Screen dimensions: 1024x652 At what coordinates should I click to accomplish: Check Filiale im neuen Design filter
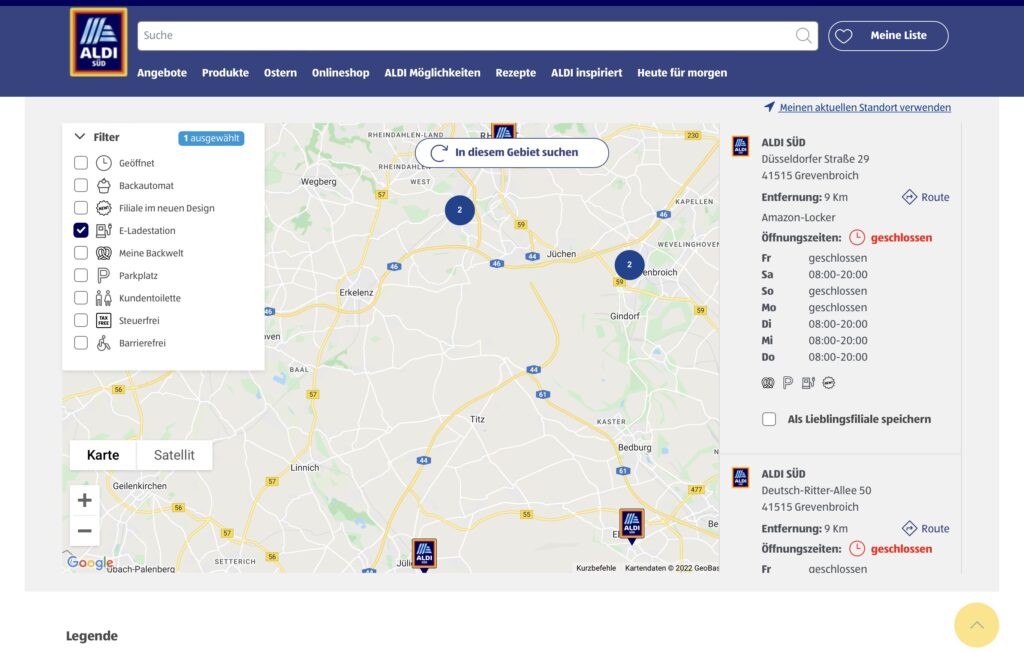81,208
